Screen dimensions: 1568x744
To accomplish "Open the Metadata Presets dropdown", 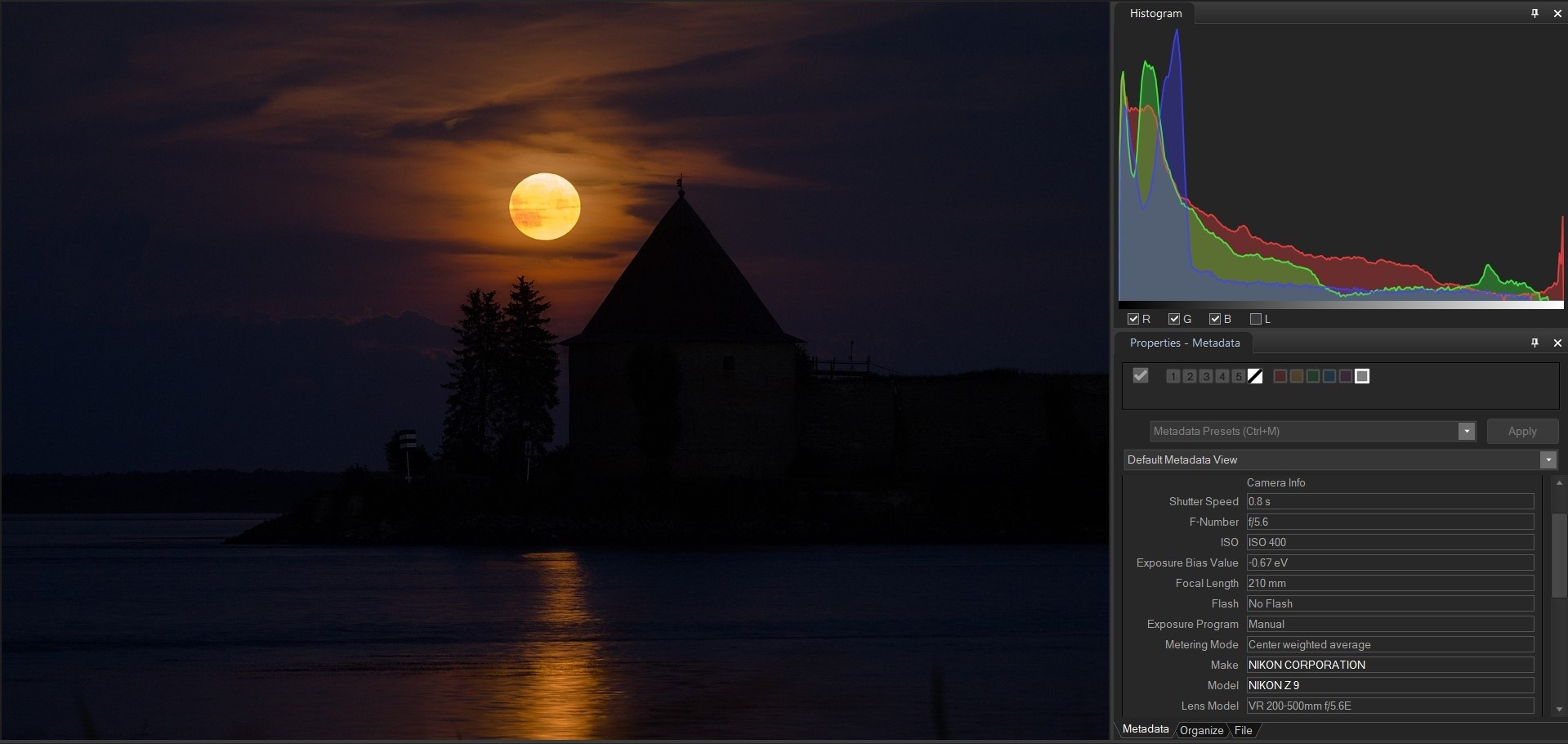I will 1467,431.
